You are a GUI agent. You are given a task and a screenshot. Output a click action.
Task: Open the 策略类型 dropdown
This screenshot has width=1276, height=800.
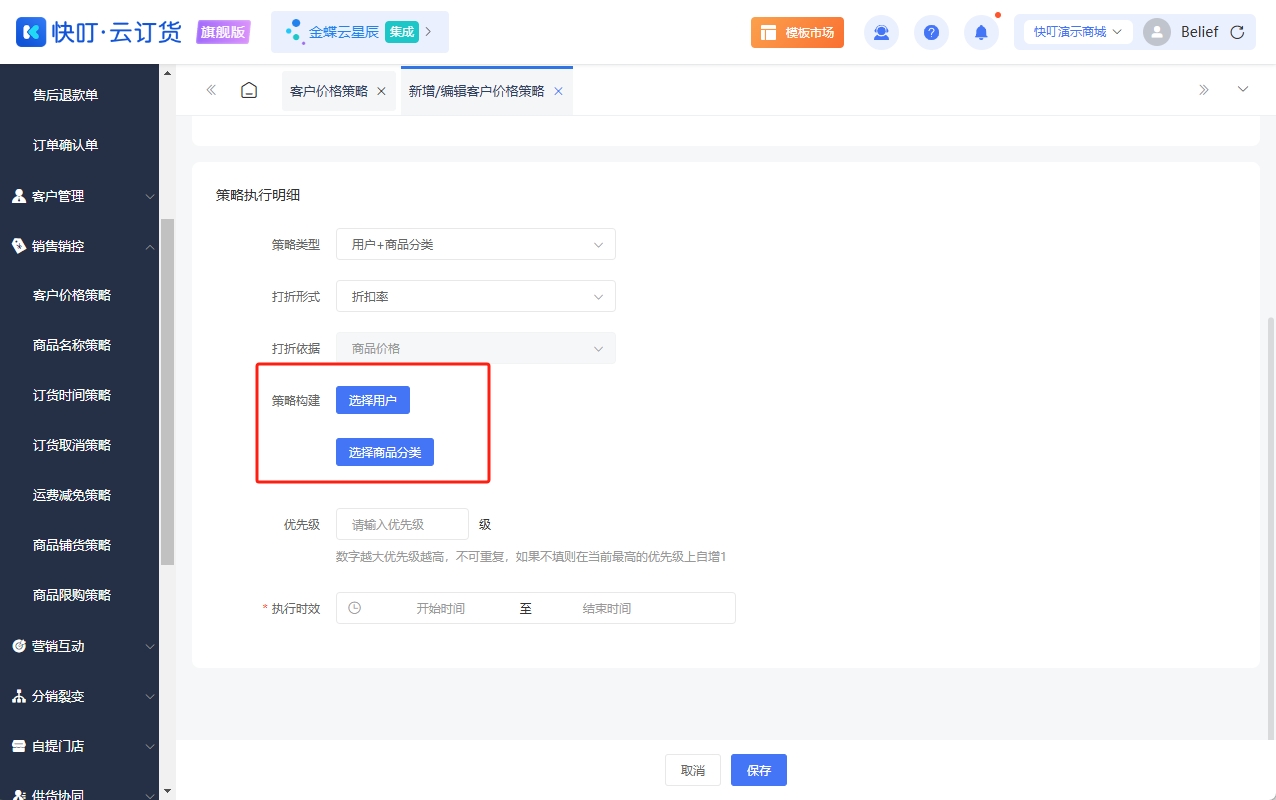tap(476, 245)
